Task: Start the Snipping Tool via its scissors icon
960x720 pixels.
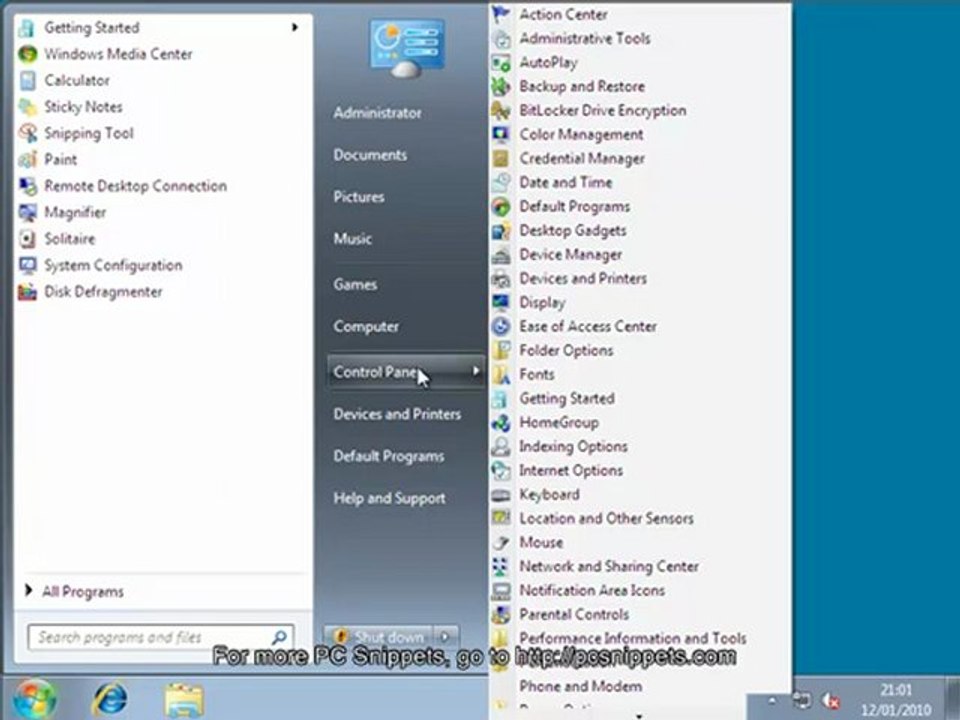Action: 28,133
